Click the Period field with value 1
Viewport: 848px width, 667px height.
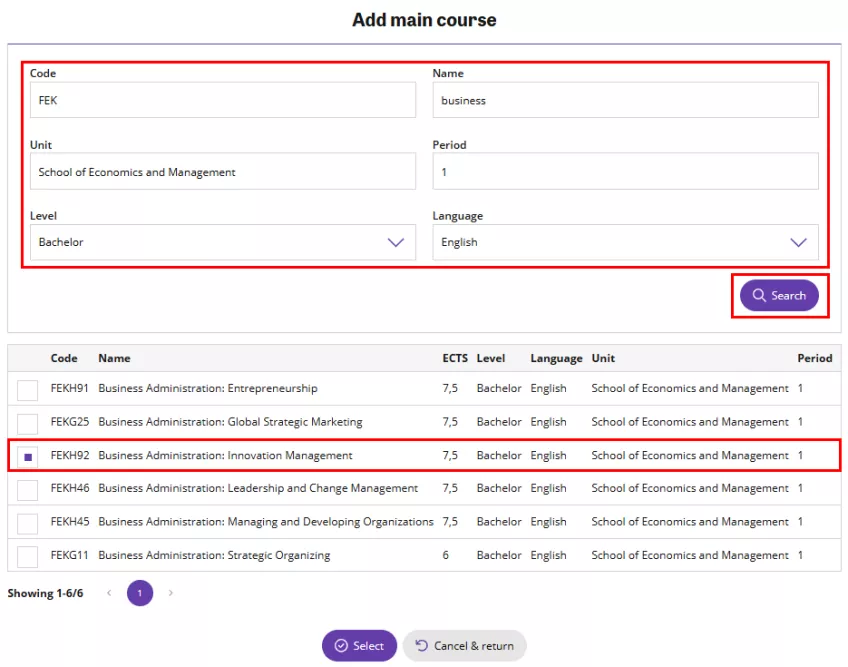point(625,172)
